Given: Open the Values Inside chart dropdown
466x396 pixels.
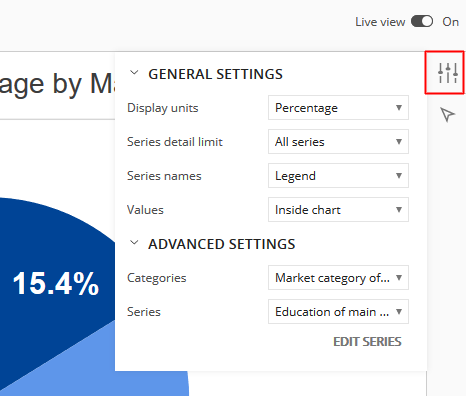Looking at the screenshot, I should [338, 210].
